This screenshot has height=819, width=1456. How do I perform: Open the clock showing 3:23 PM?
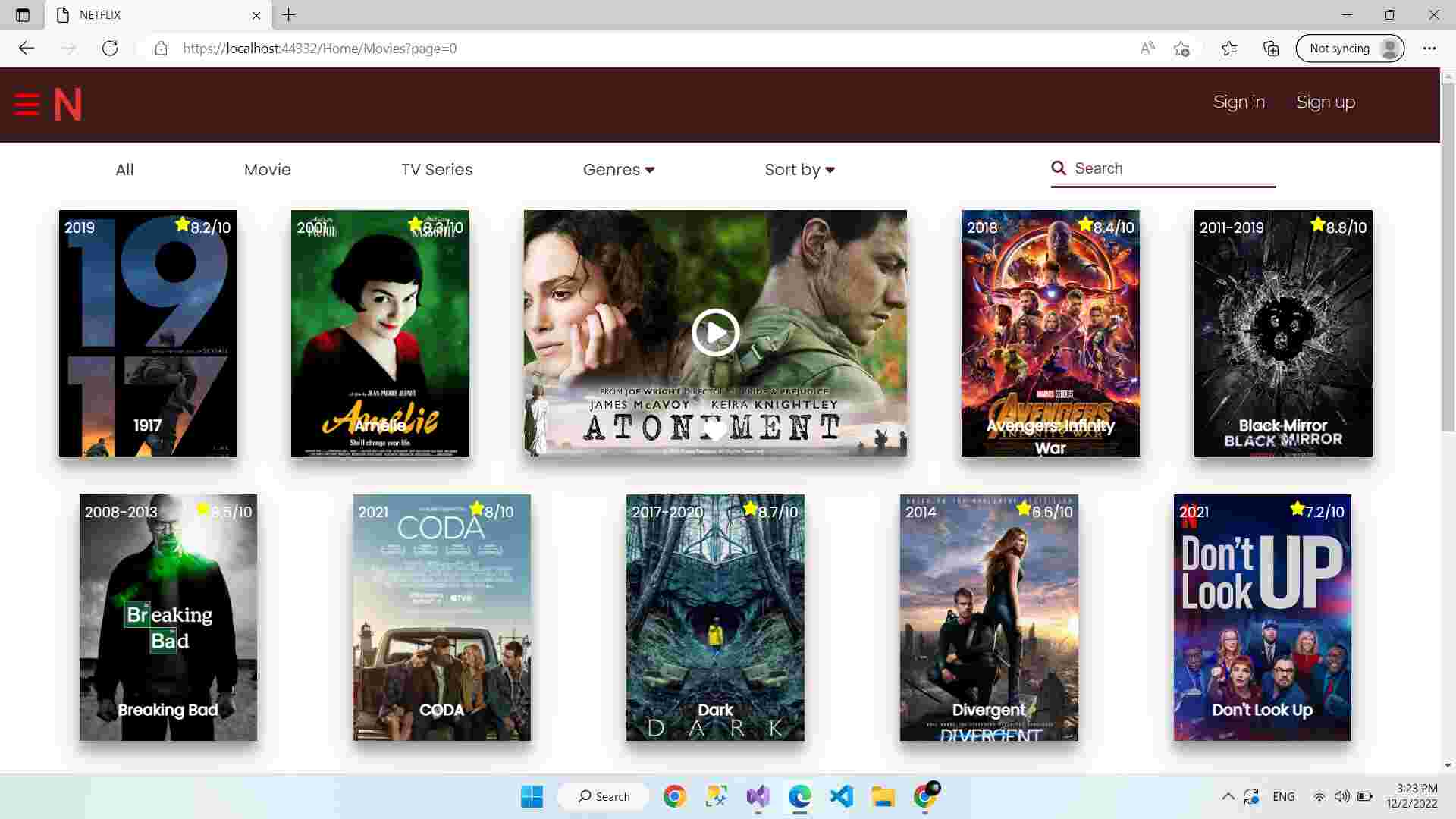(x=1412, y=796)
